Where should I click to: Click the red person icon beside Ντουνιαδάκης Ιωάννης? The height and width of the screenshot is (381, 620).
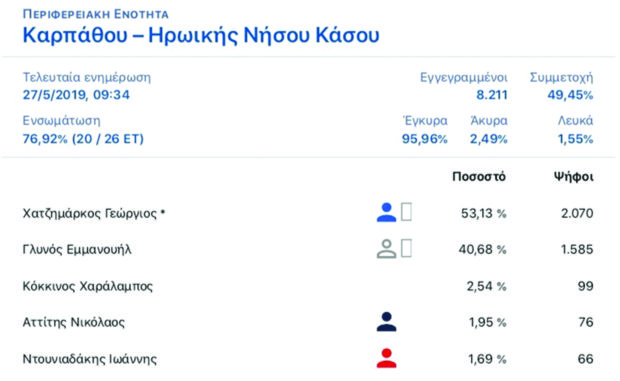click(x=386, y=358)
